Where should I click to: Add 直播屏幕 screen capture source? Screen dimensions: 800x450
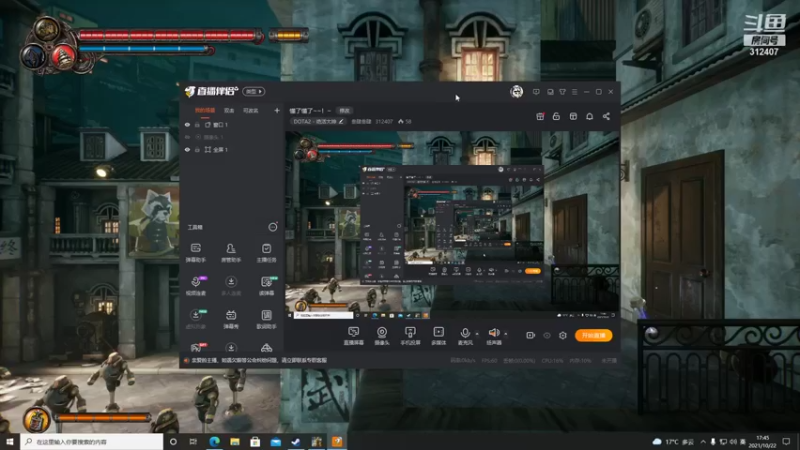pyautogui.click(x=354, y=336)
